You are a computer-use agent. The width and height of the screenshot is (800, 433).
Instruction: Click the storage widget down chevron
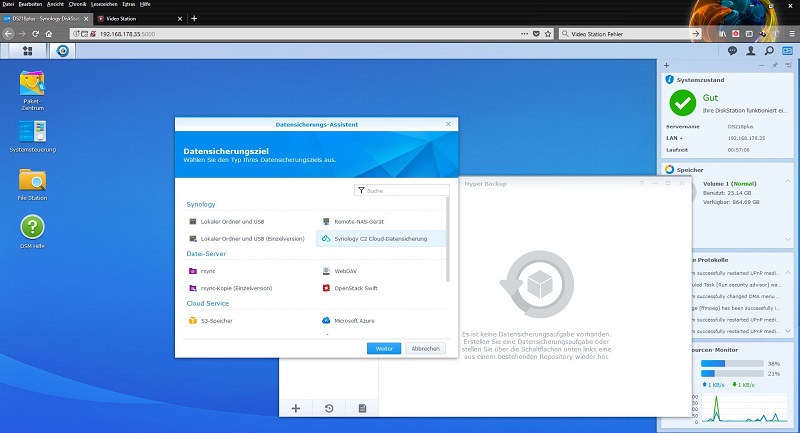click(788, 239)
